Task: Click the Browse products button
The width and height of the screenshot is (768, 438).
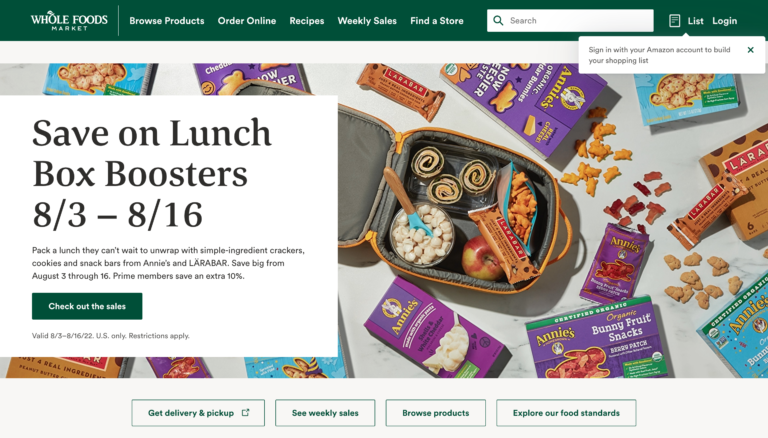Action: [435, 413]
